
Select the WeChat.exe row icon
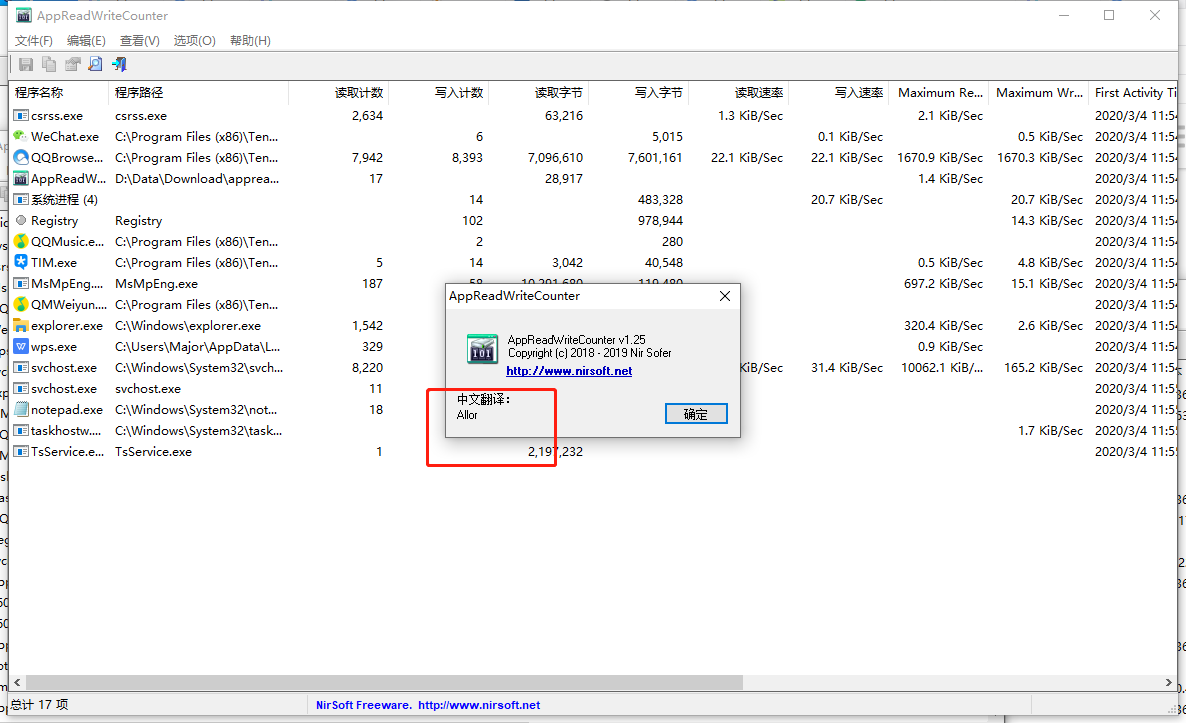tap(20, 136)
